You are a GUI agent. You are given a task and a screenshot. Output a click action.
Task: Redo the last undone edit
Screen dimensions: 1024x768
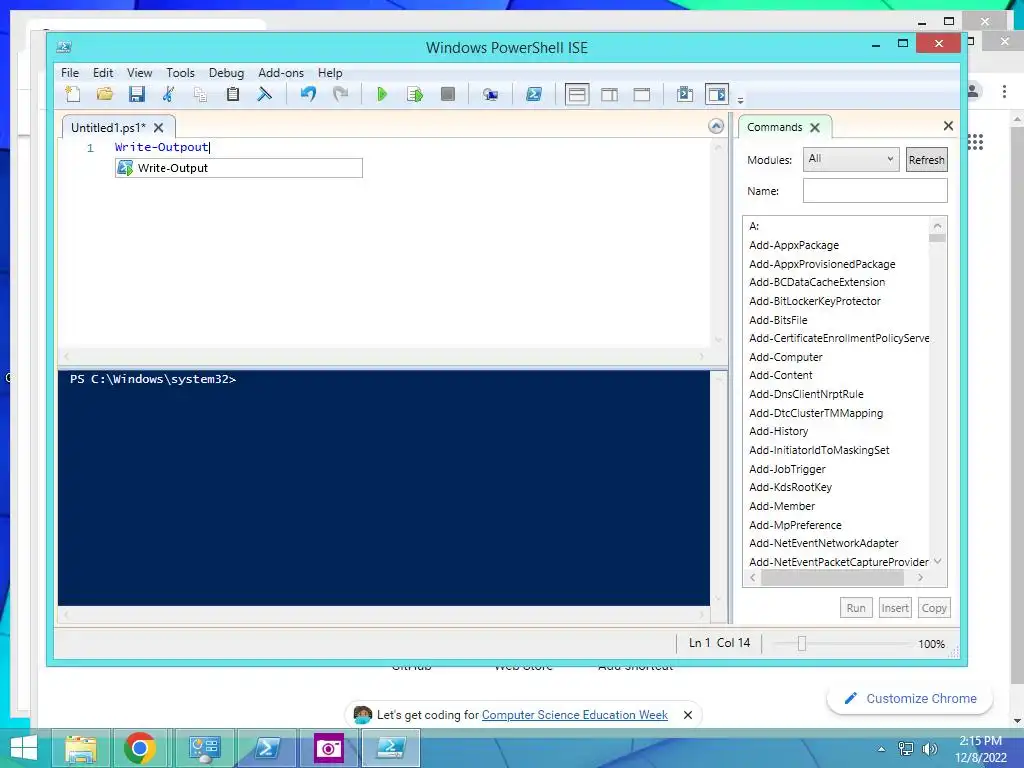(340, 94)
